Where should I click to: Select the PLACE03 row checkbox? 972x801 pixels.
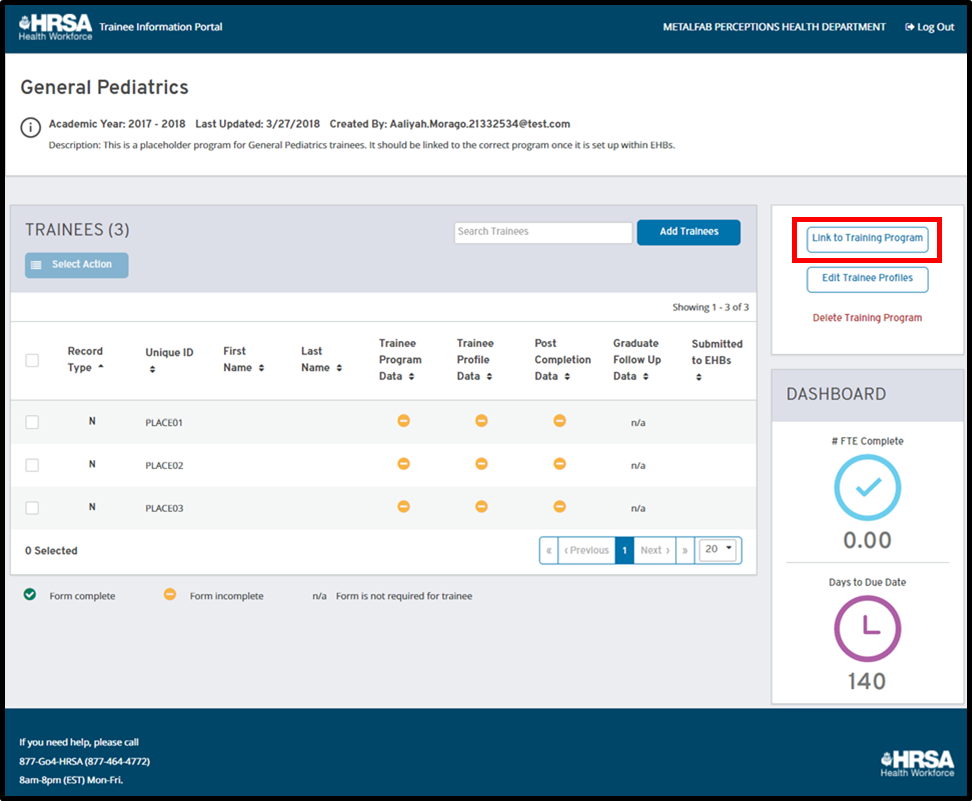point(32,508)
